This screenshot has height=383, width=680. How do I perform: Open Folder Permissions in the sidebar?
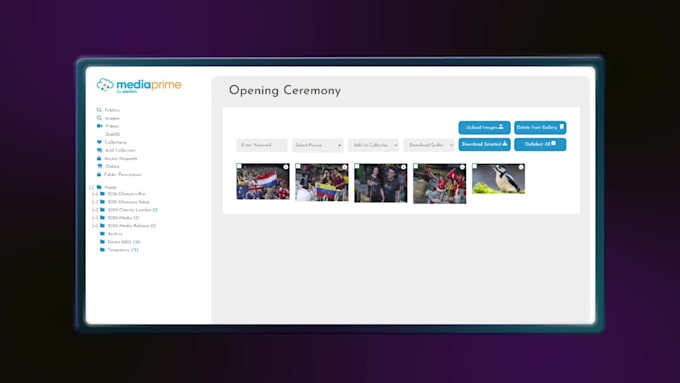(x=123, y=174)
